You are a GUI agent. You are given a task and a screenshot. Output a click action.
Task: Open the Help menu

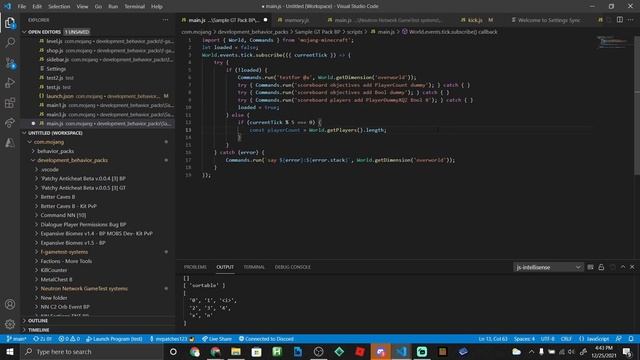pos(157,7)
